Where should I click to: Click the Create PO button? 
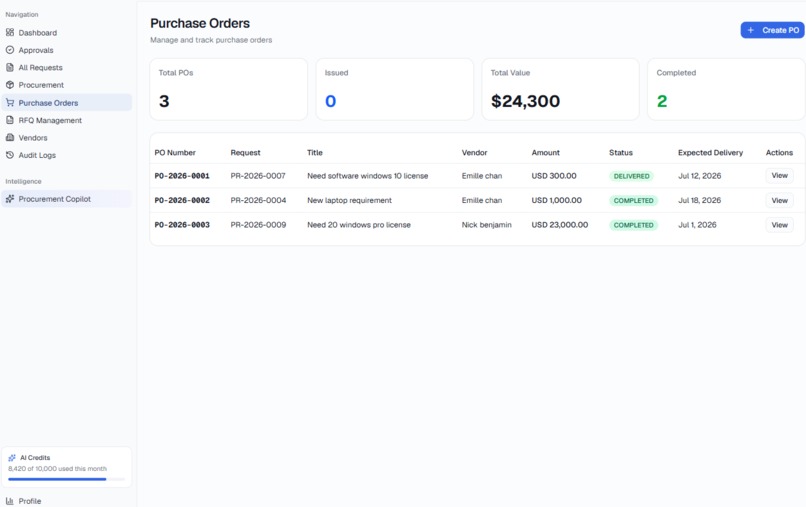pyautogui.click(x=772, y=30)
